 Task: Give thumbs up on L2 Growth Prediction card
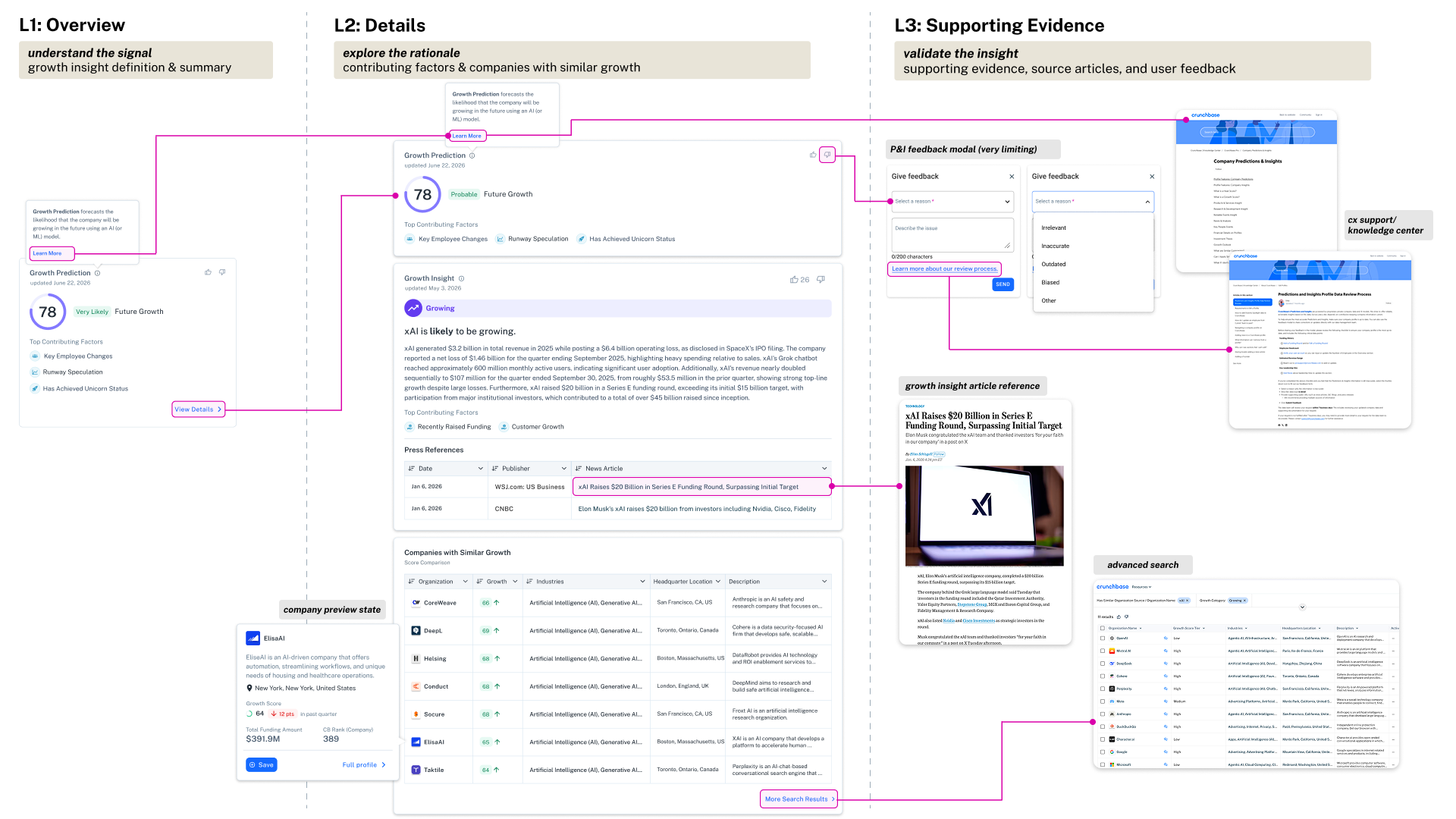[x=813, y=155]
